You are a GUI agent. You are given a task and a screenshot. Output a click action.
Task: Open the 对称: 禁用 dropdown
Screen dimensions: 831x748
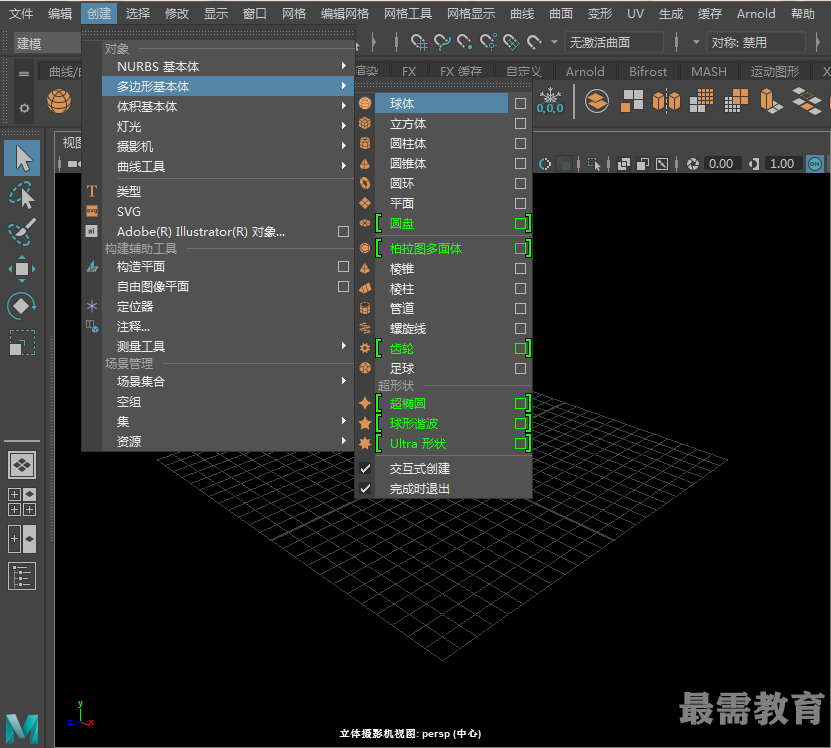[x=756, y=42]
